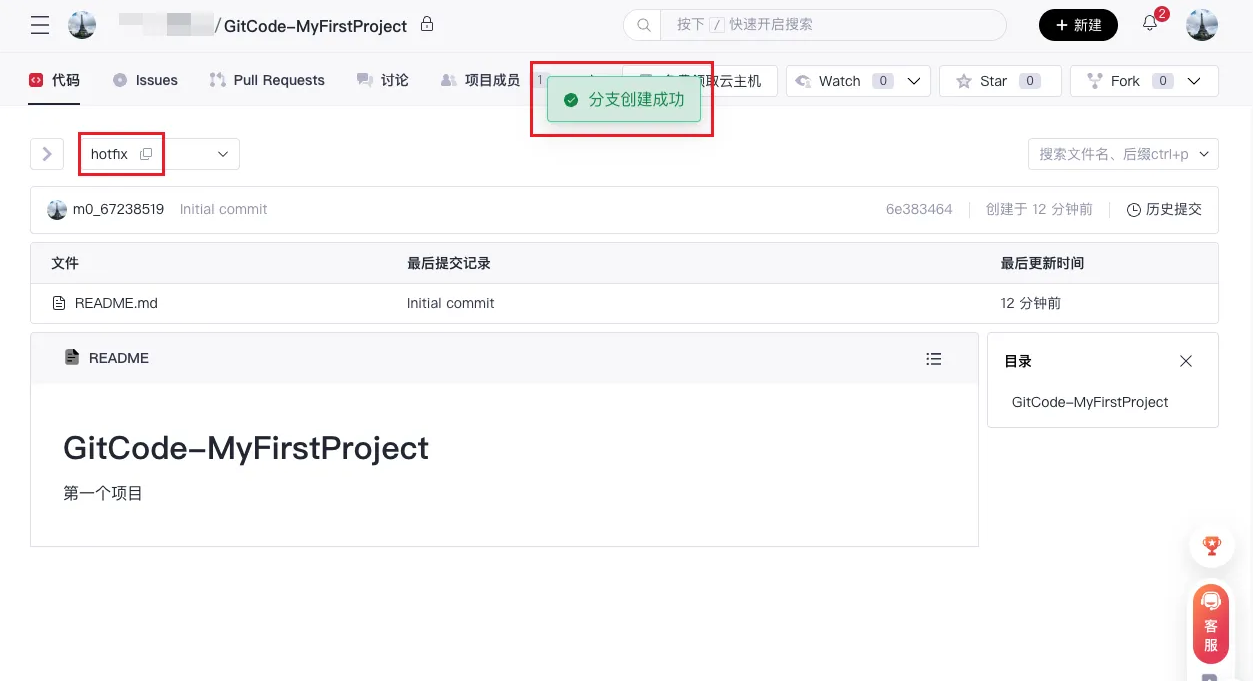Click the 新建 create button

tap(1078, 25)
